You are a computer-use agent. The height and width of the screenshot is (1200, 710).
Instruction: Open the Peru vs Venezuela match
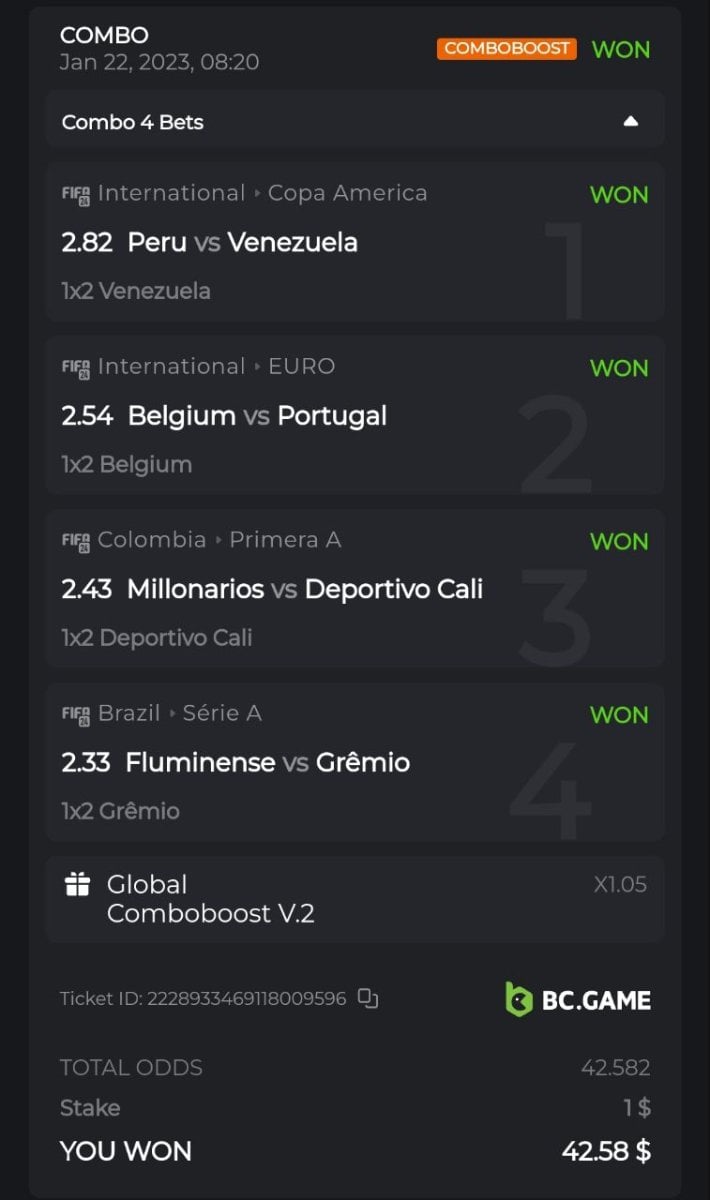click(x=243, y=242)
